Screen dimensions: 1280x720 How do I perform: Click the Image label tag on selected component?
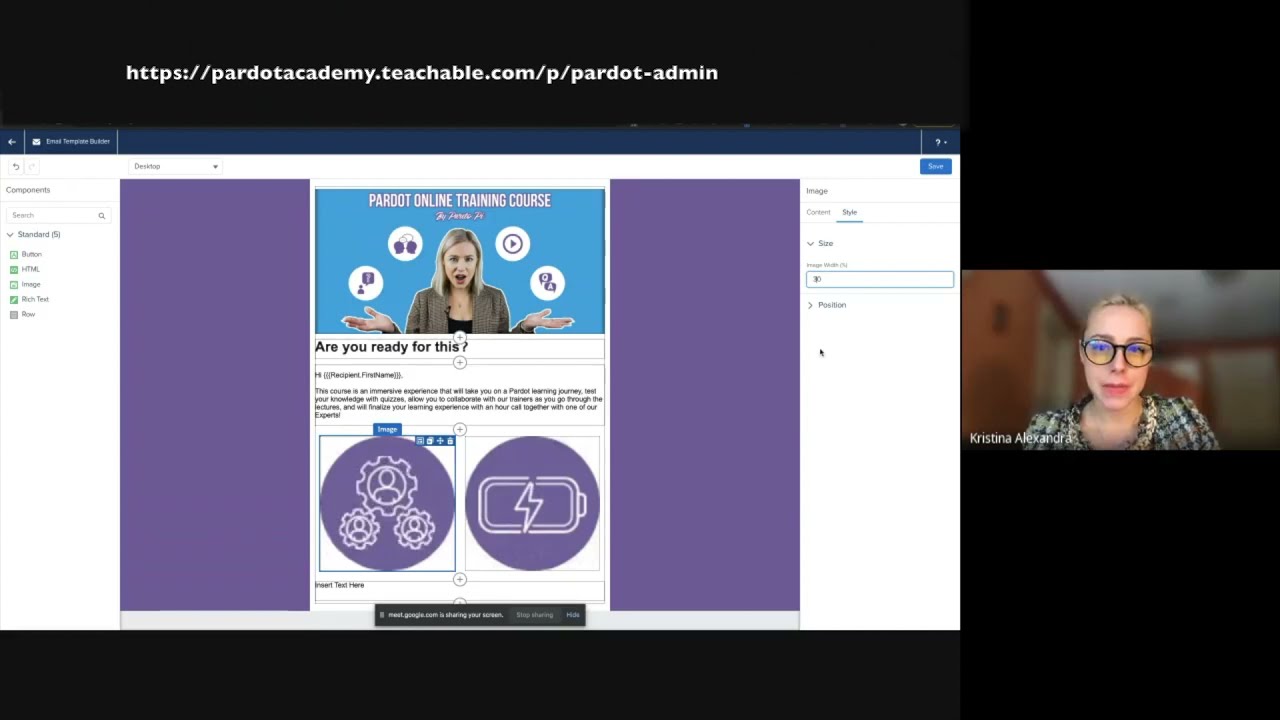click(x=387, y=430)
